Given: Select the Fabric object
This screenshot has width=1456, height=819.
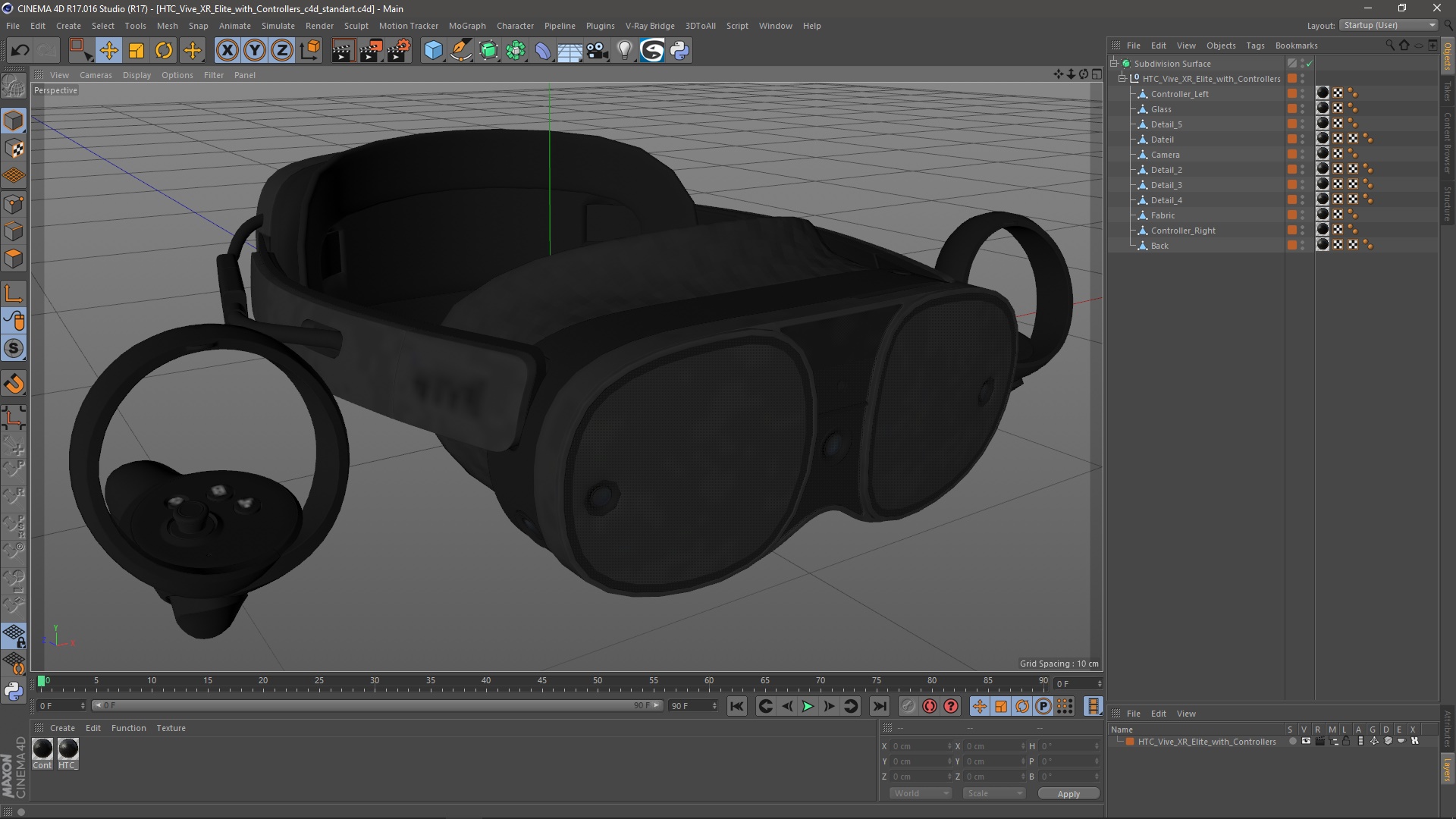Looking at the screenshot, I should click(x=1163, y=215).
